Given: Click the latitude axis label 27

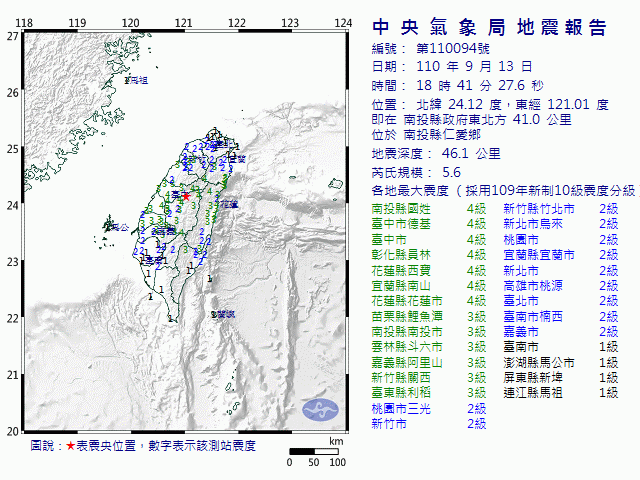Looking at the screenshot, I should [13, 36].
